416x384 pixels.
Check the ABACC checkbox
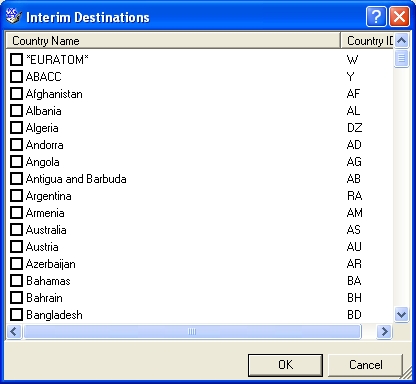point(16,77)
